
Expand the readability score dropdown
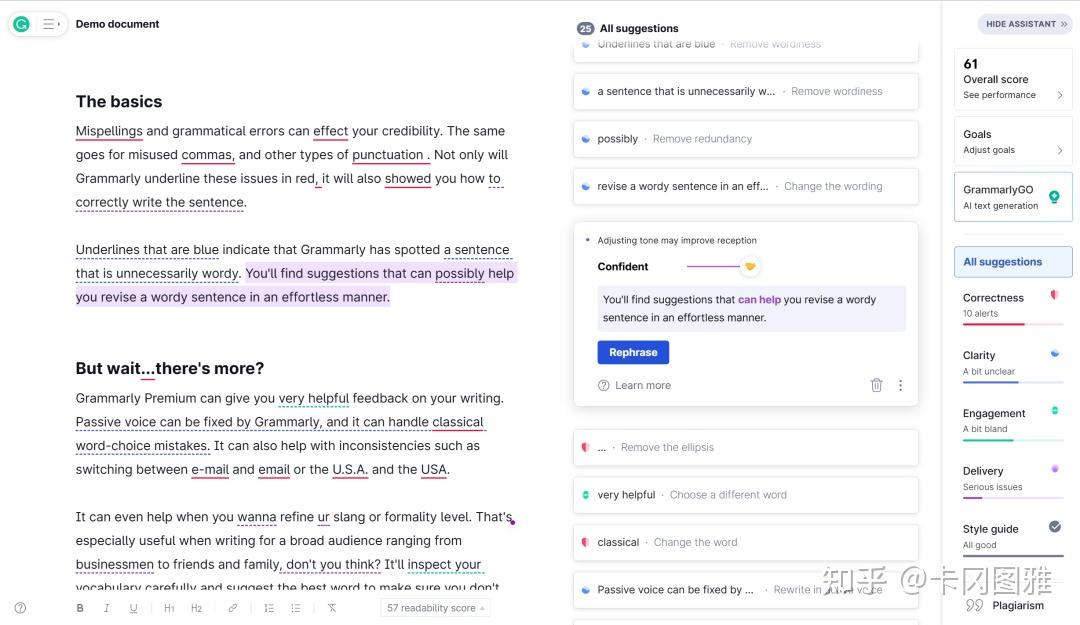(x=434, y=607)
